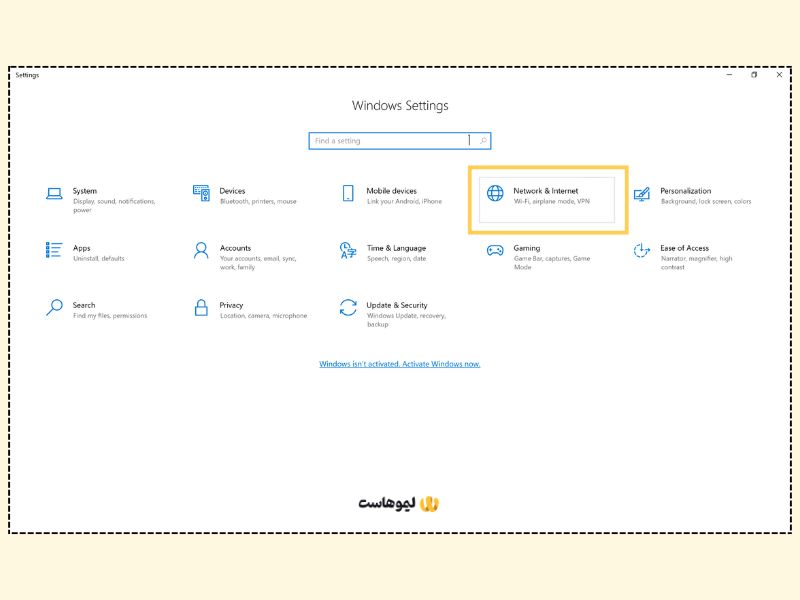800x600 pixels.
Task: Close the Settings window
Action: click(779, 74)
